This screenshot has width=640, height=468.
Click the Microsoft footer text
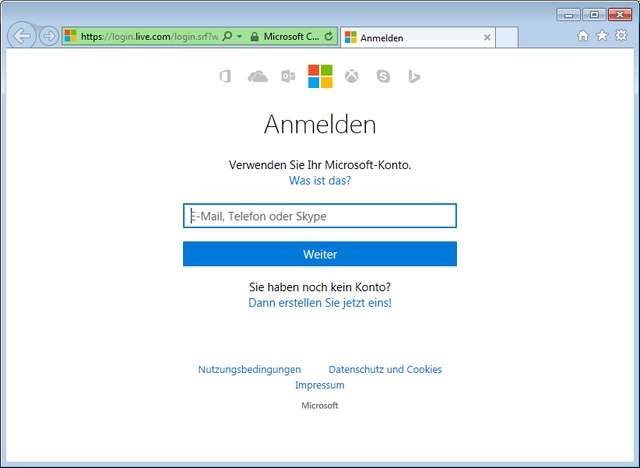click(320, 405)
